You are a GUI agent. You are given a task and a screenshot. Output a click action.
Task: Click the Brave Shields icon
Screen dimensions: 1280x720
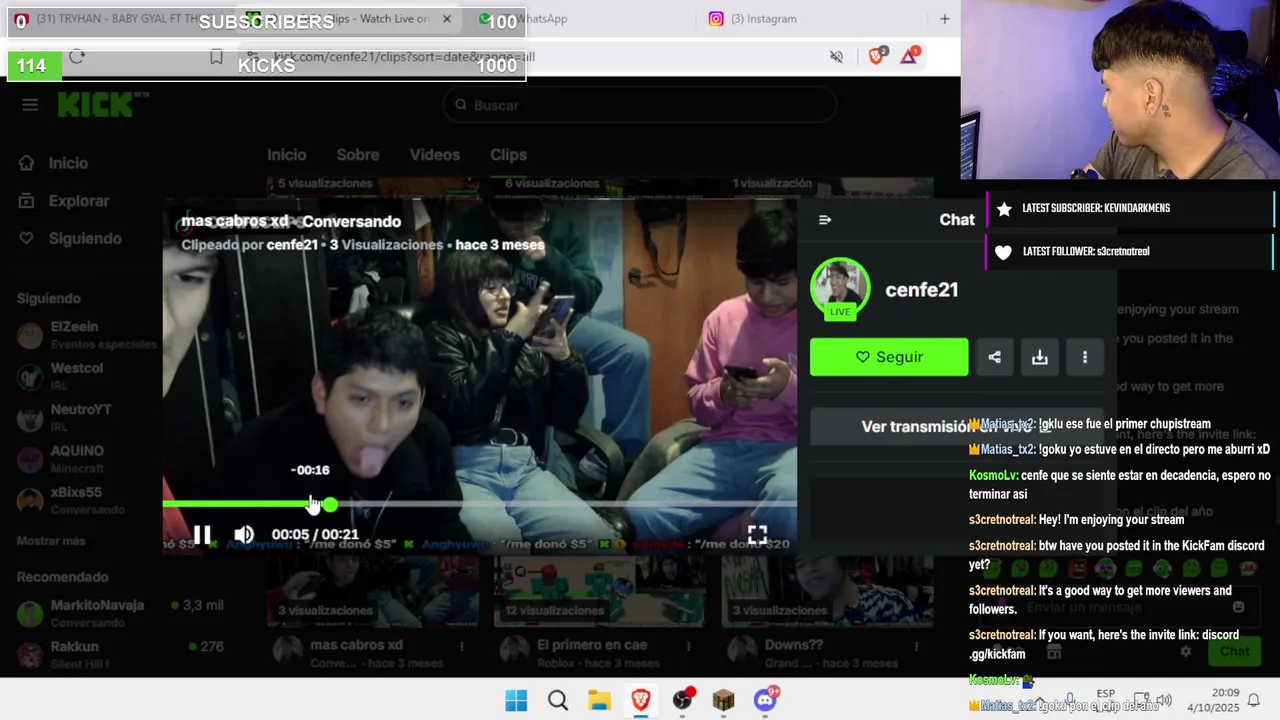877,56
